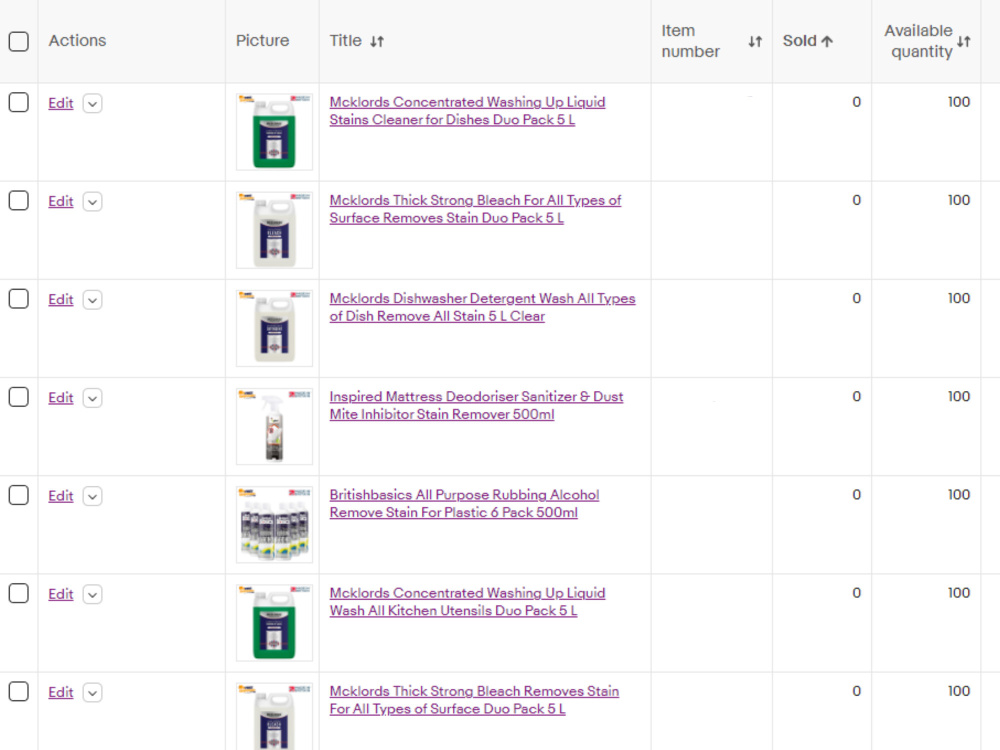Open actions dropdown for Washing Up Liquid Stains Cleaner
The height and width of the screenshot is (750, 1000).
pos(92,103)
